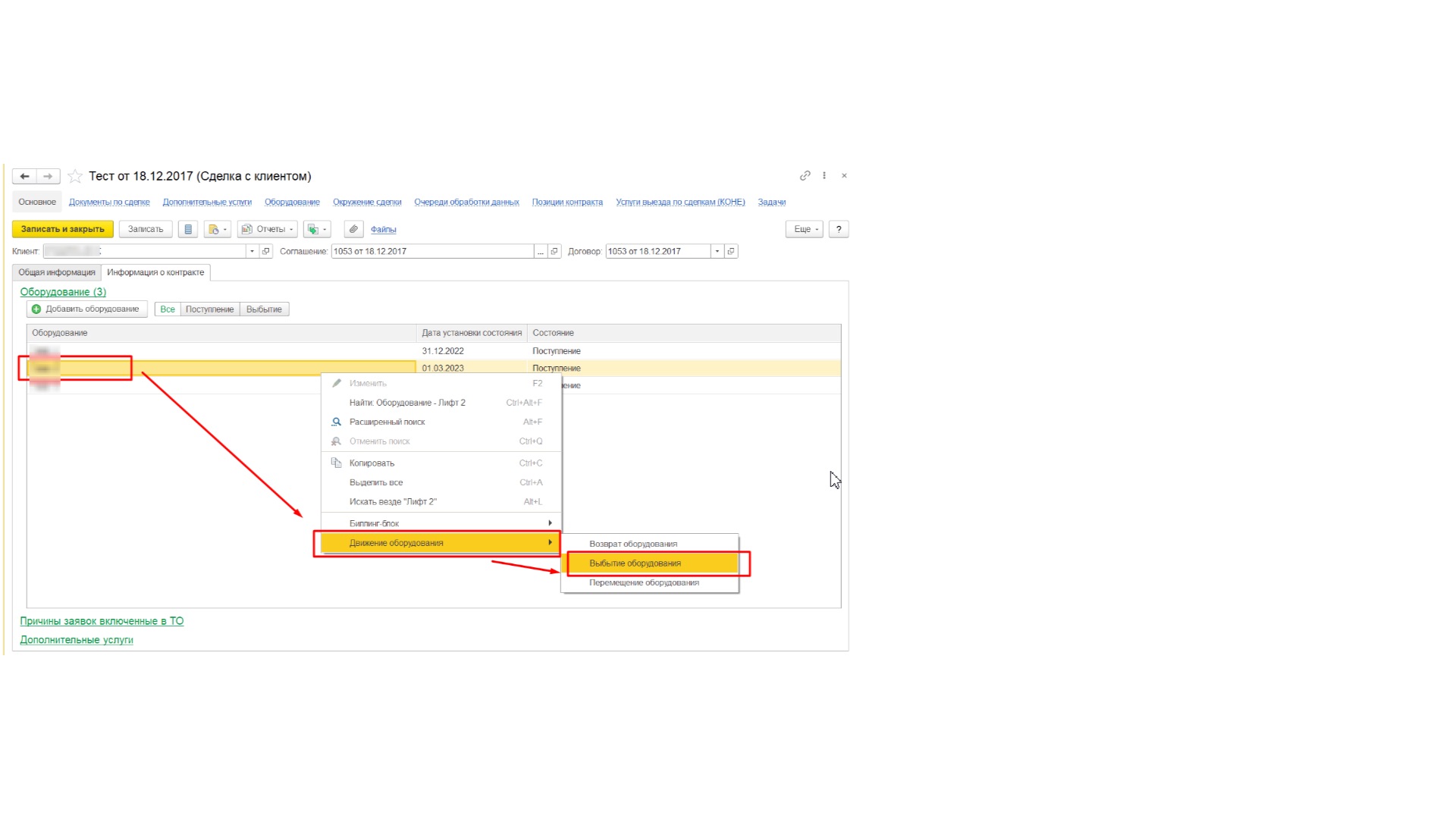Expand Дополнительные услуги group at bottom
The image size is (1456, 819).
(77, 640)
